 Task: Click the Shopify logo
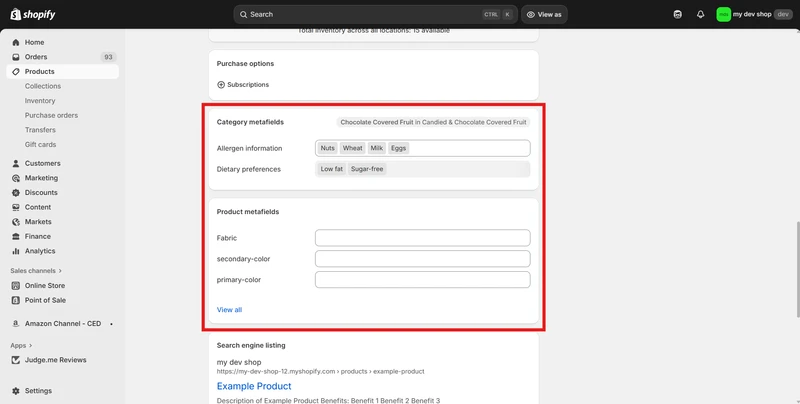(33, 14)
